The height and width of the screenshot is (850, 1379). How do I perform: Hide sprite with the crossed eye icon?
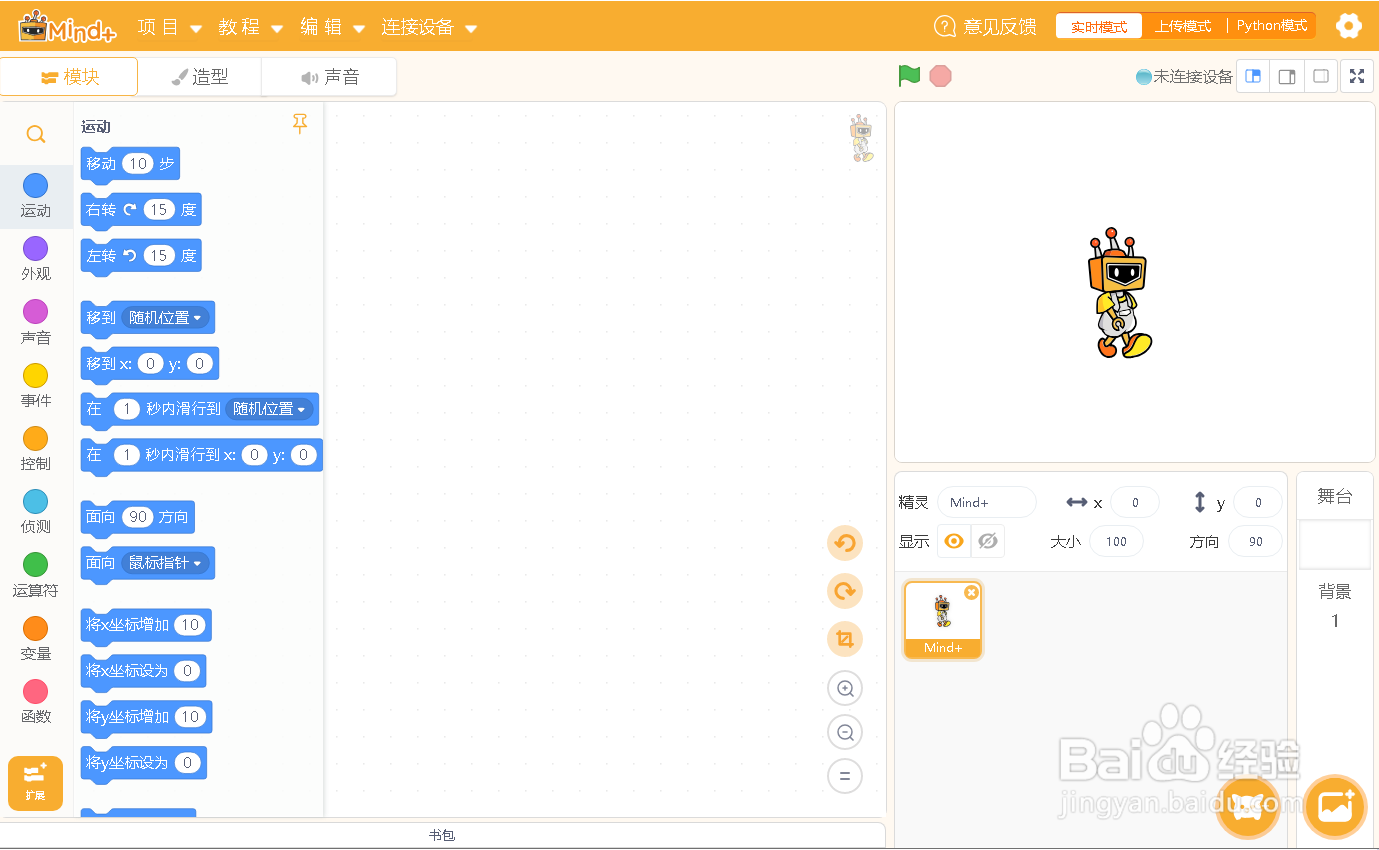988,541
